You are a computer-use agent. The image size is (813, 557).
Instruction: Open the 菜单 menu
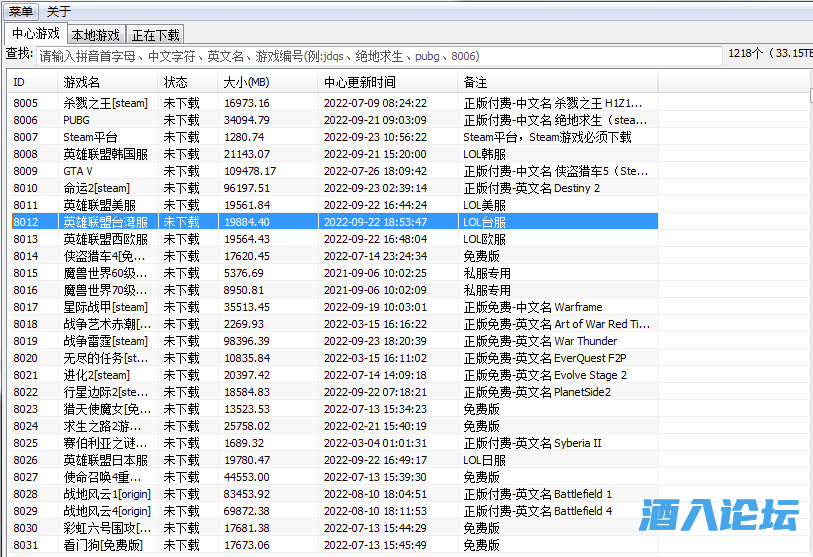click(20, 11)
